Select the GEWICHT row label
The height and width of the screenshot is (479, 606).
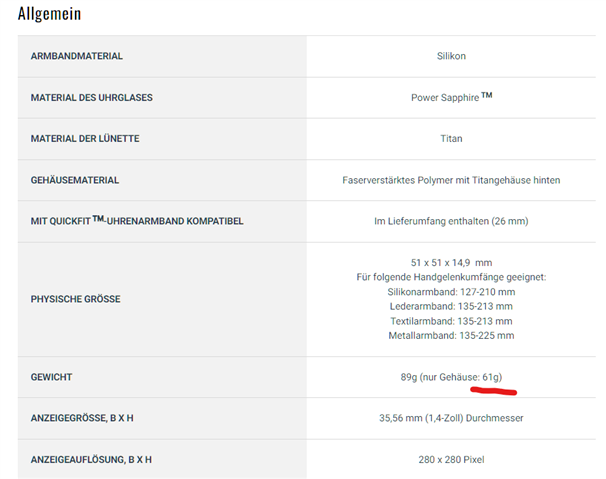(52, 377)
